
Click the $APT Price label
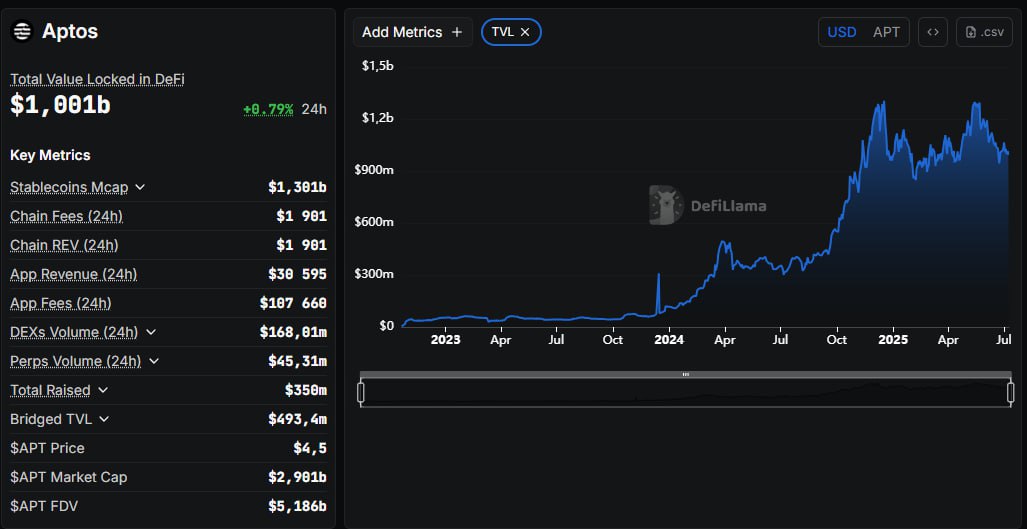pyautogui.click(x=47, y=448)
